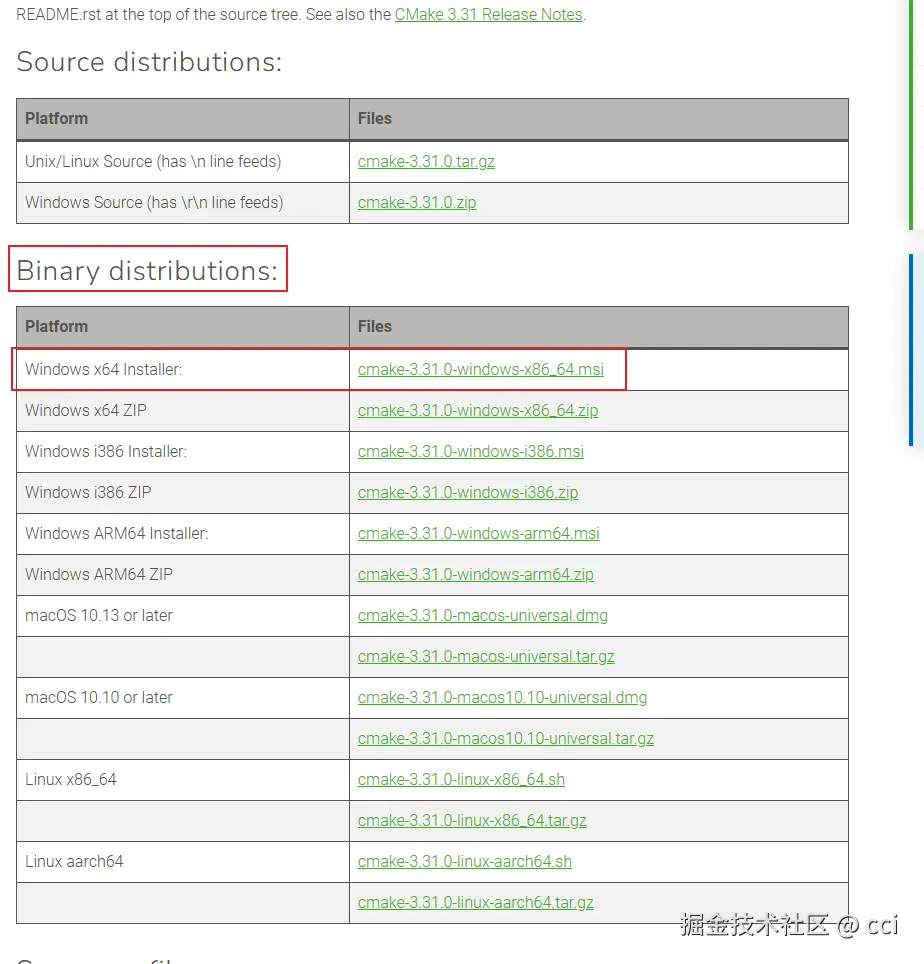The width and height of the screenshot is (924, 964).
Task: Download cmake-3.31.0-windows-i386.zip file
Action: pyautogui.click(x=468, y=492)
